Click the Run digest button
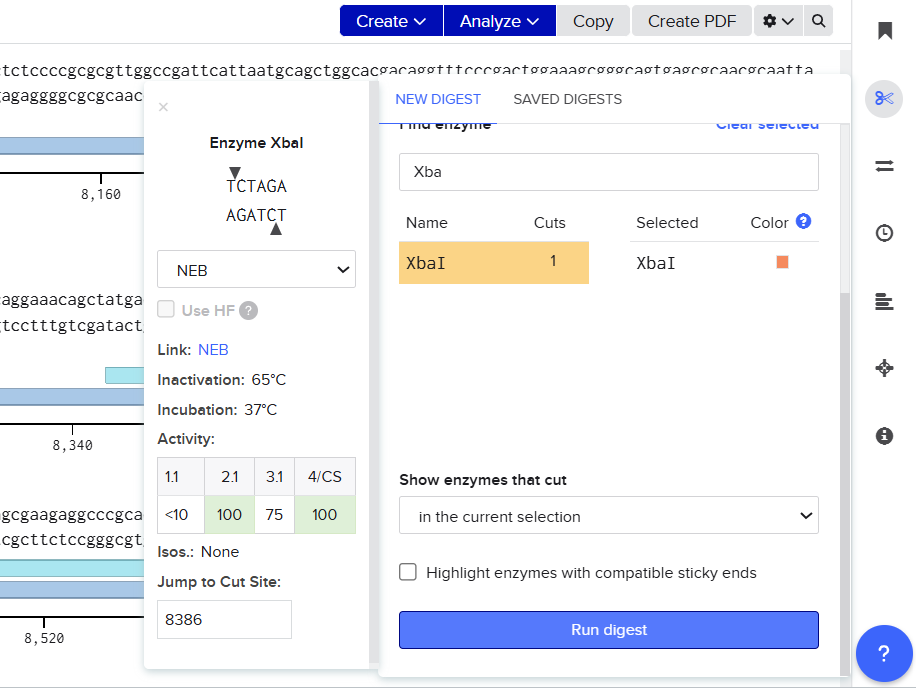This screenshot has height=688, width=916. 609,630
